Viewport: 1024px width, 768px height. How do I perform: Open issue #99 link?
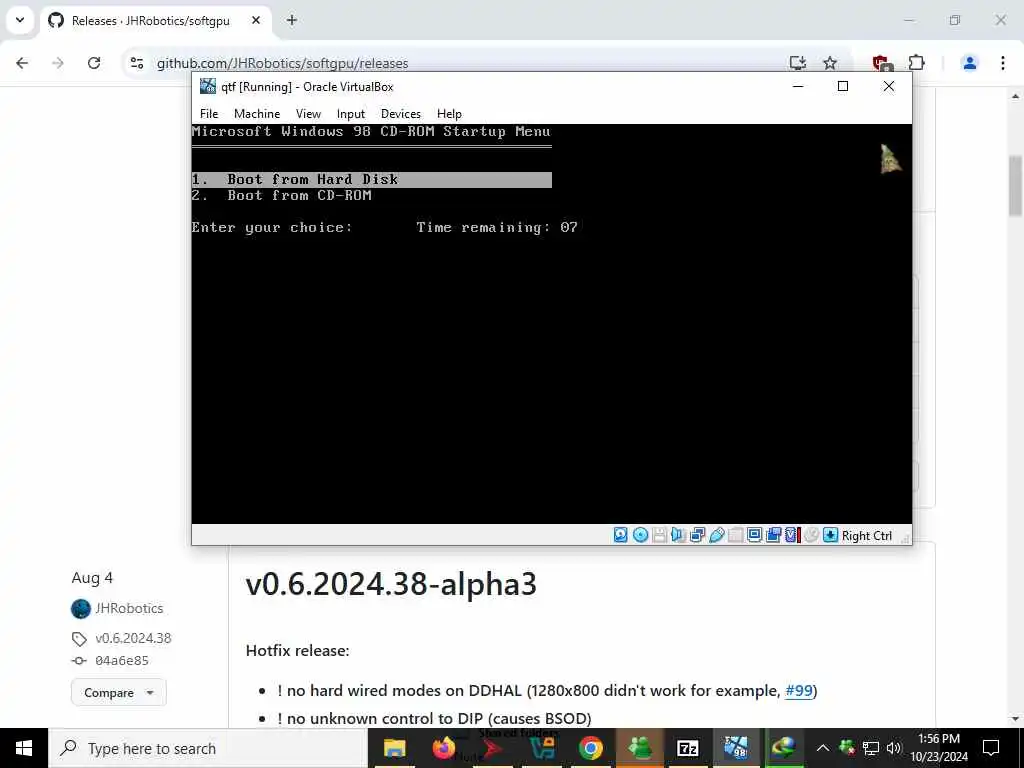click(x=799, y=691)
